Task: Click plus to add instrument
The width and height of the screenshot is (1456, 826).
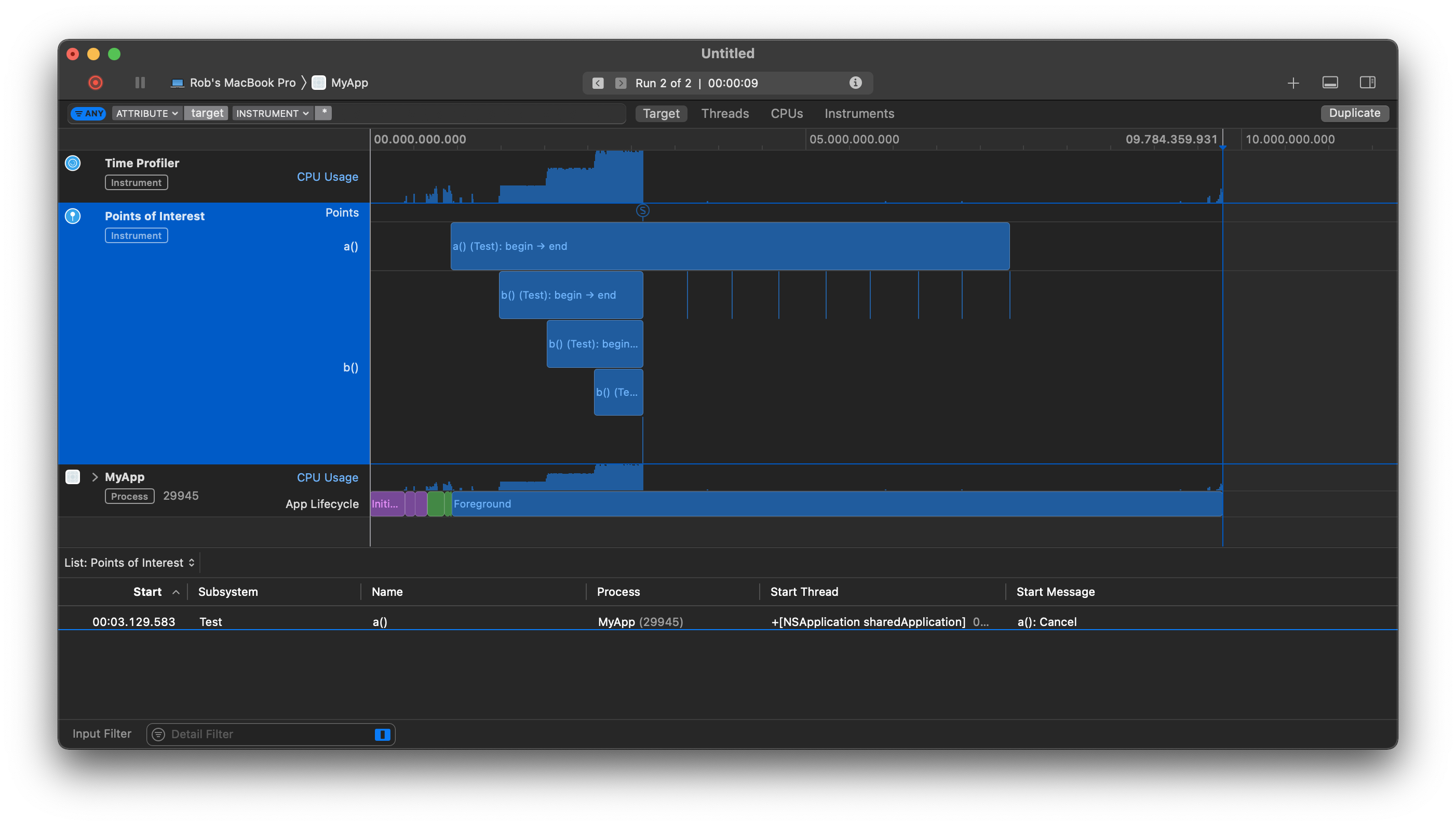Action: pyautogui.click(x=1293, y=84)
